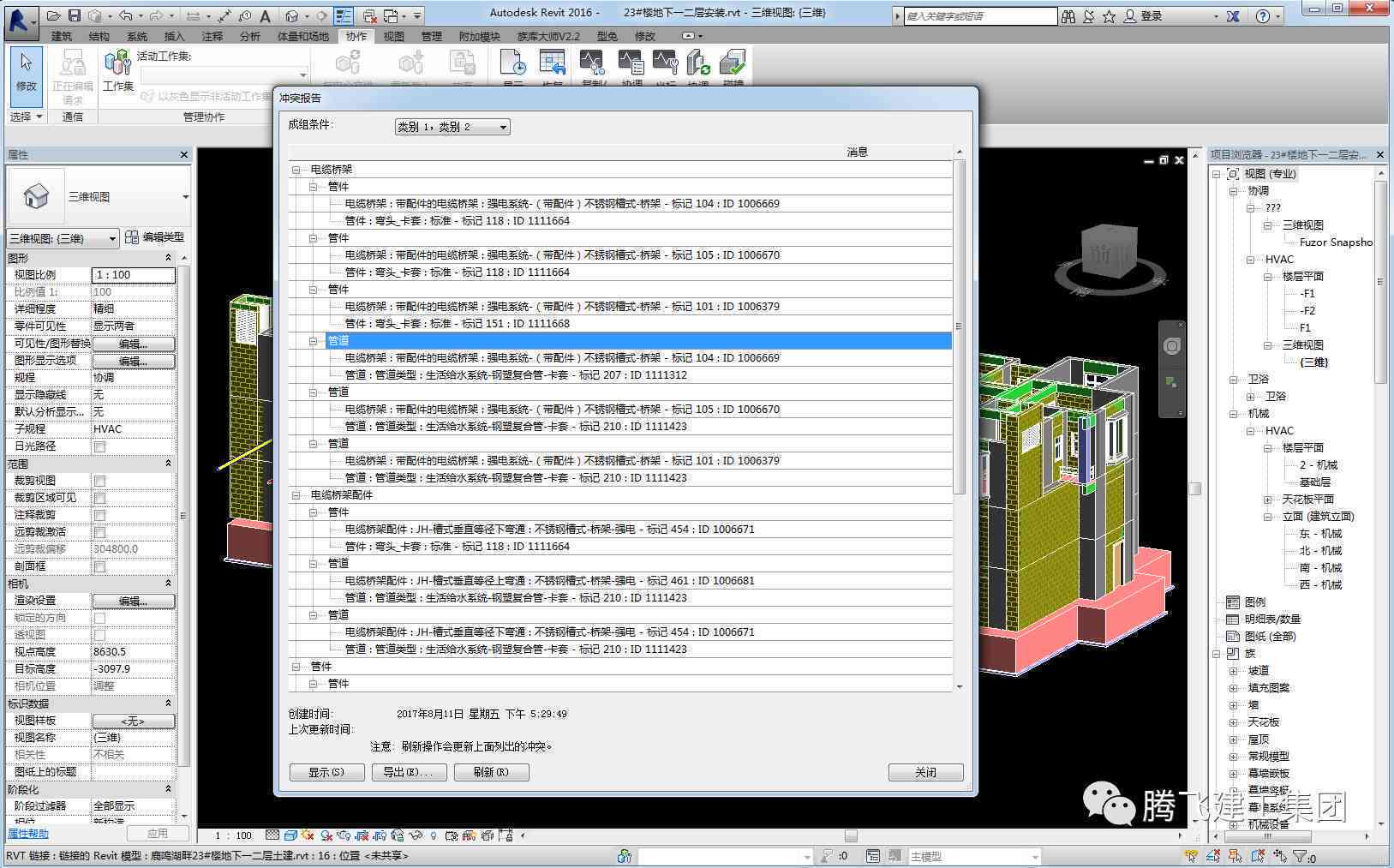This screenshot has height=868, width=1394.
Task: Toggle the 远剪裁激活 checkbox
Action: pyautogui.click(x=99, y=532)
